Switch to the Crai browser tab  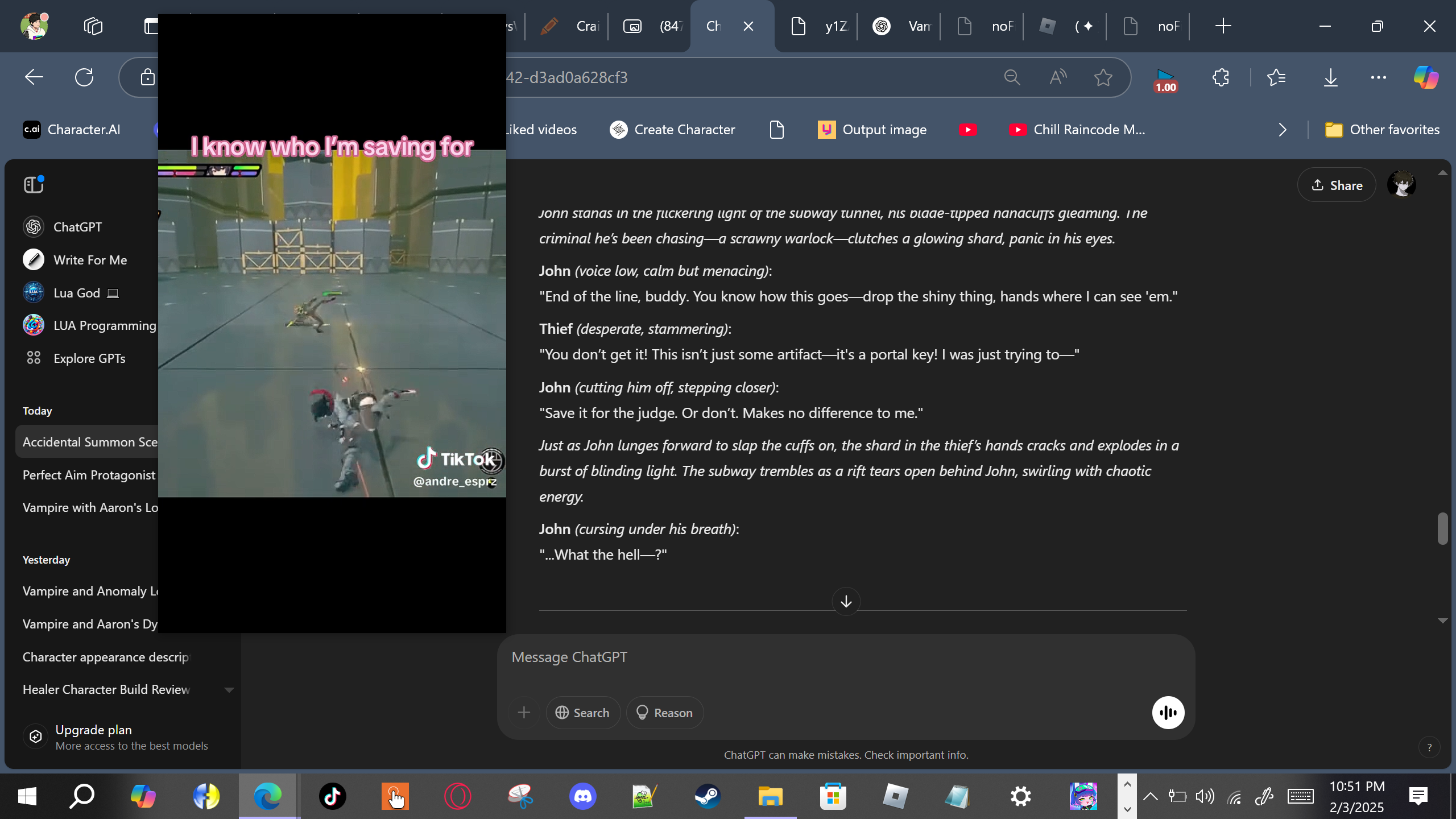coord(569,26)
